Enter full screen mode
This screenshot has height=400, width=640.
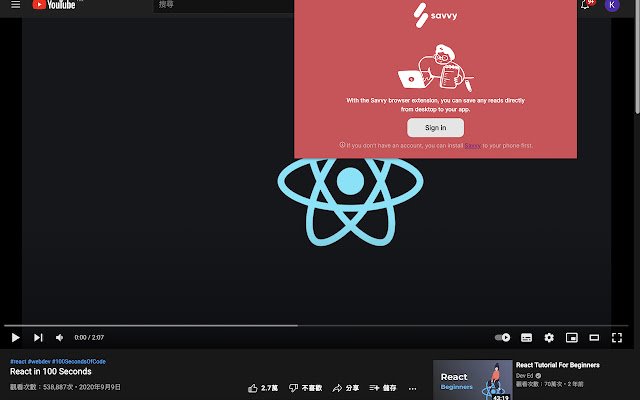point(617,338)
